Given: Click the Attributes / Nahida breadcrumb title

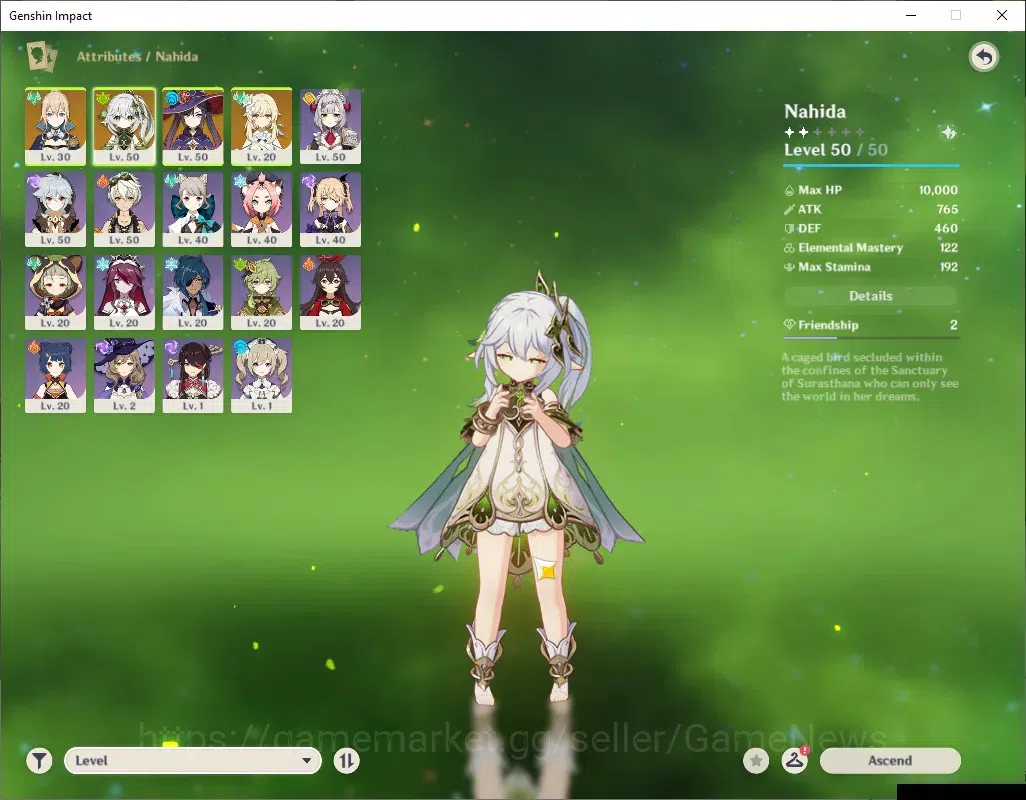Looking at the screenshot, I should pyautogui.click(x=137, y=56).
